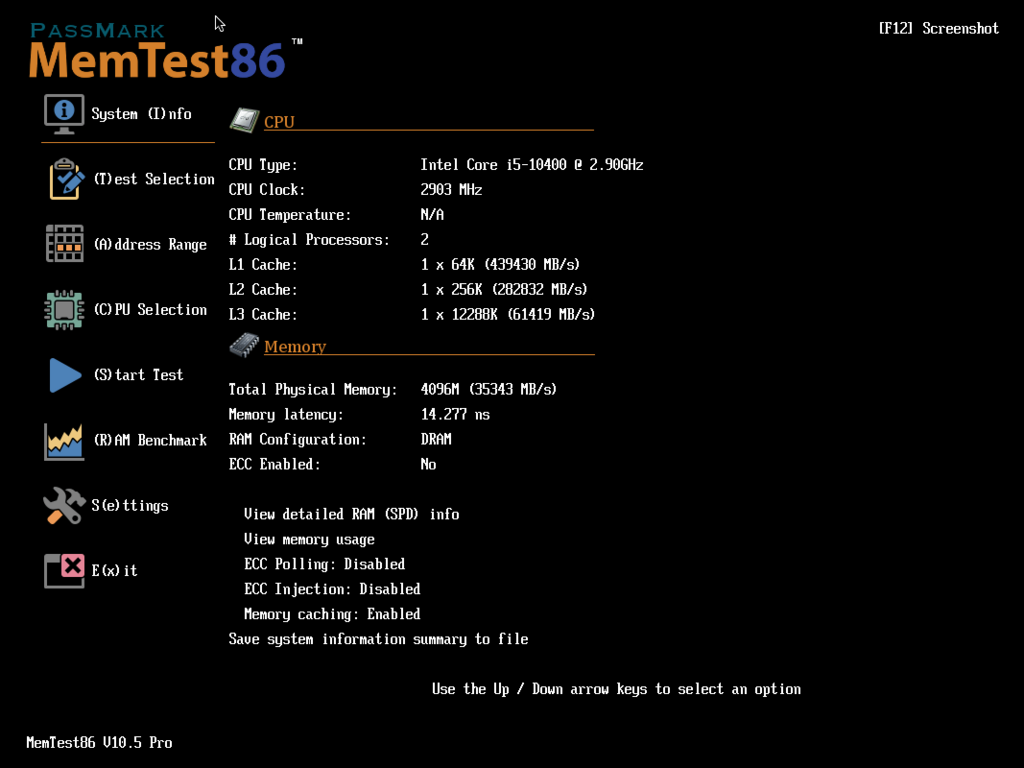Viewport: 1024px width, 768px height.
Task: Click the Total Physical Memory: label
Action: [x=313, y=390]
